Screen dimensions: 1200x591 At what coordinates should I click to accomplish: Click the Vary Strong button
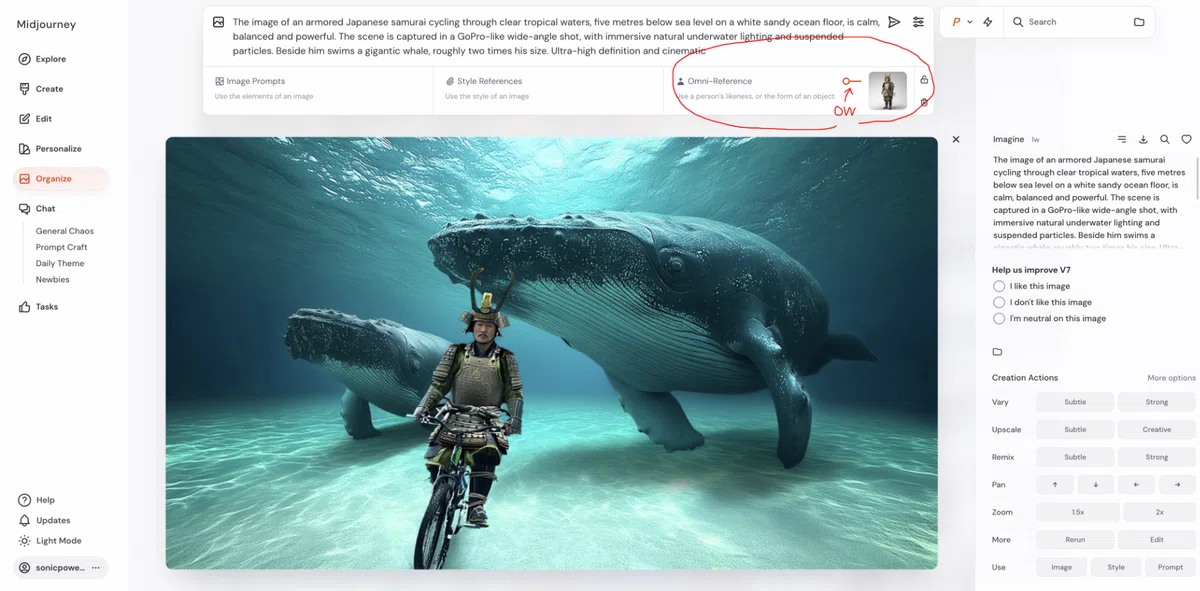[x=1156, y=402]
